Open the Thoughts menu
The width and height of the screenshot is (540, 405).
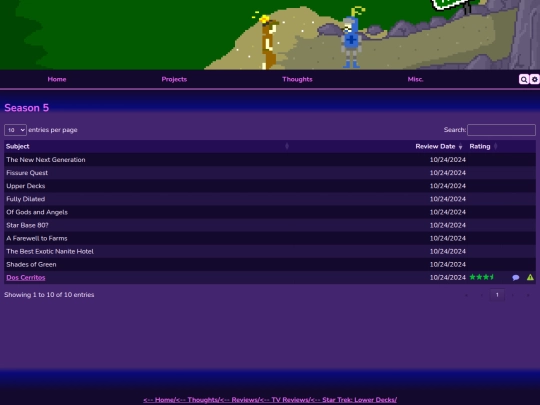(x=297, y=79)
